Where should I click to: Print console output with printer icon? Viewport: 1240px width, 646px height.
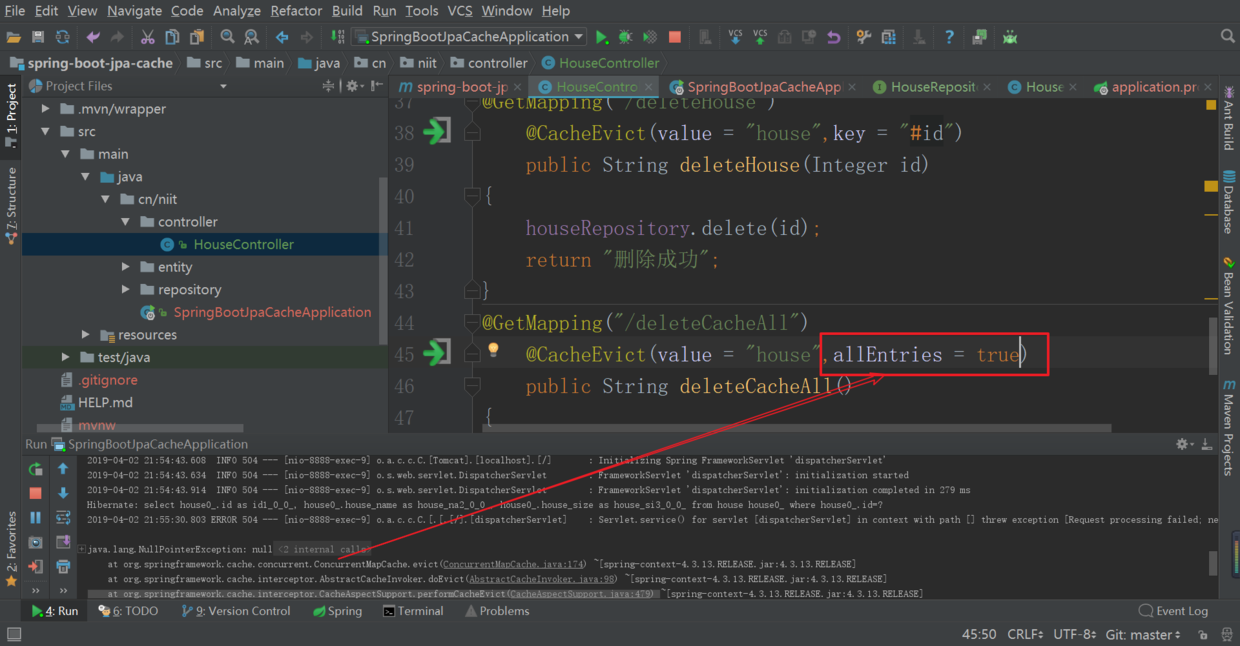point(63,567)
